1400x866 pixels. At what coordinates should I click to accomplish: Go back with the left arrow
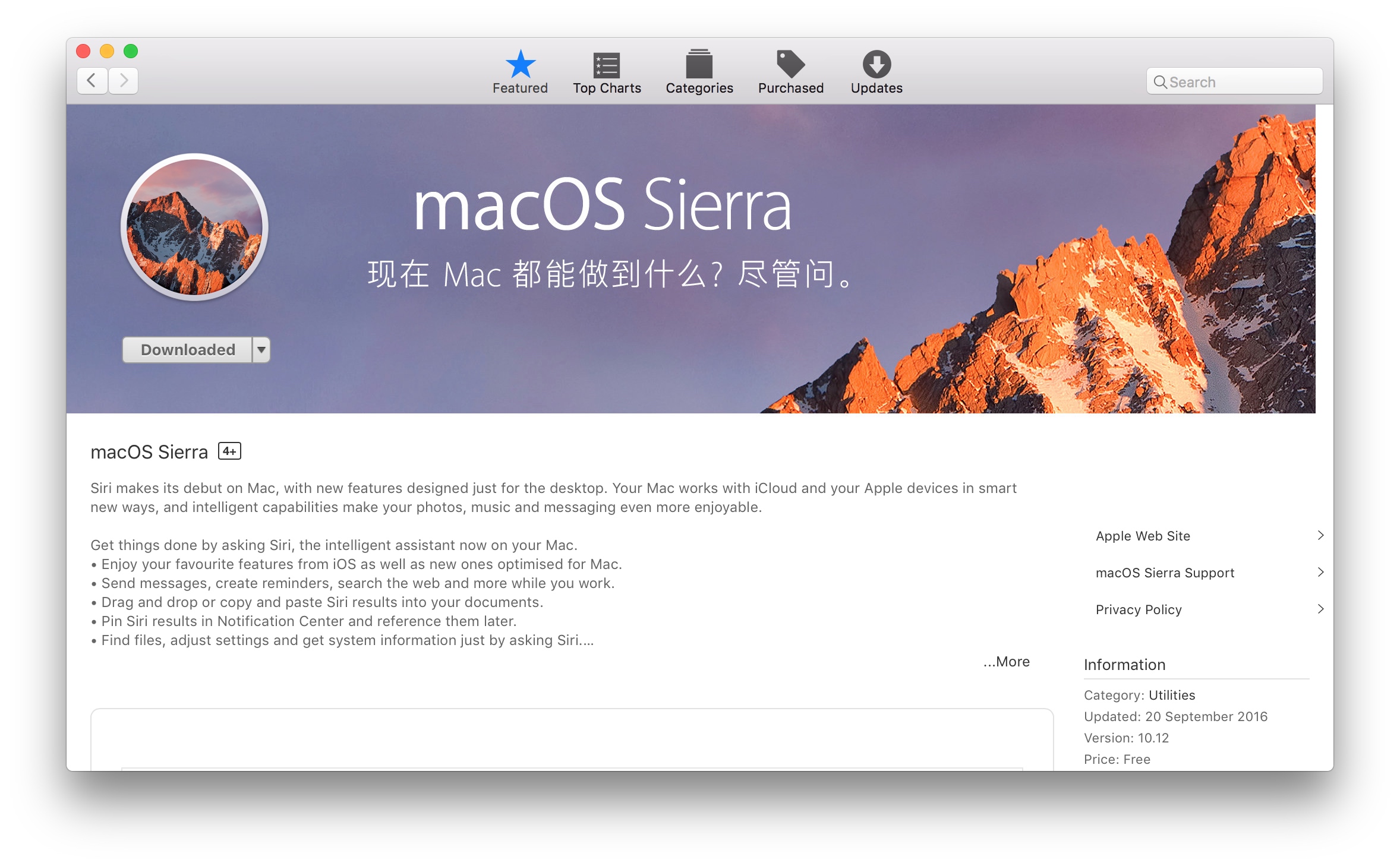pos(92,80)
